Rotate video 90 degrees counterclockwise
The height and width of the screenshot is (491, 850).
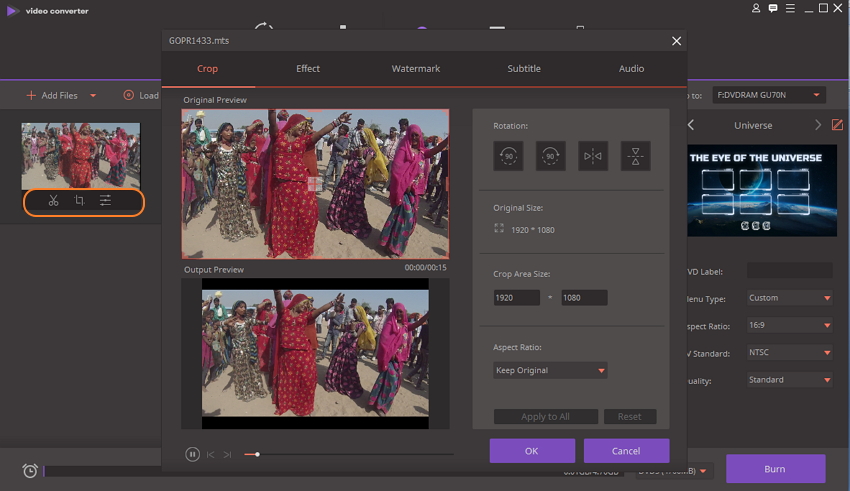tap(508, 156)
